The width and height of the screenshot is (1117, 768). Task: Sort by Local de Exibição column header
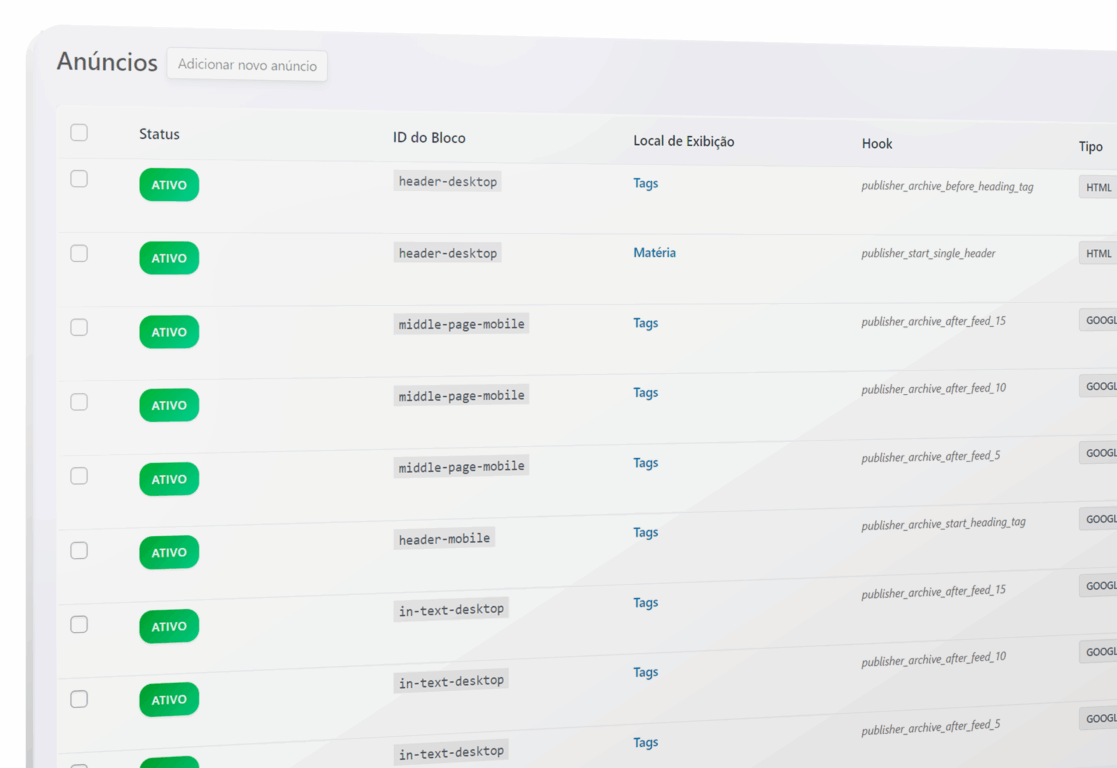point(684,141)
